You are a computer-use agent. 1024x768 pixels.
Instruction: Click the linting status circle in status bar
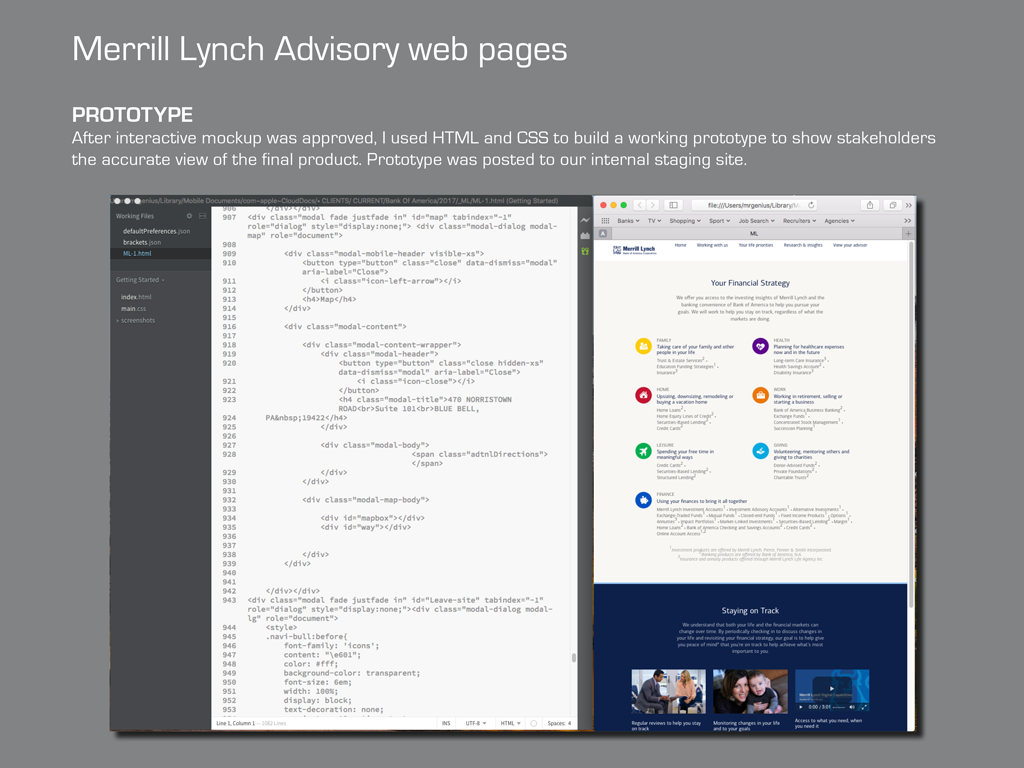534,723
